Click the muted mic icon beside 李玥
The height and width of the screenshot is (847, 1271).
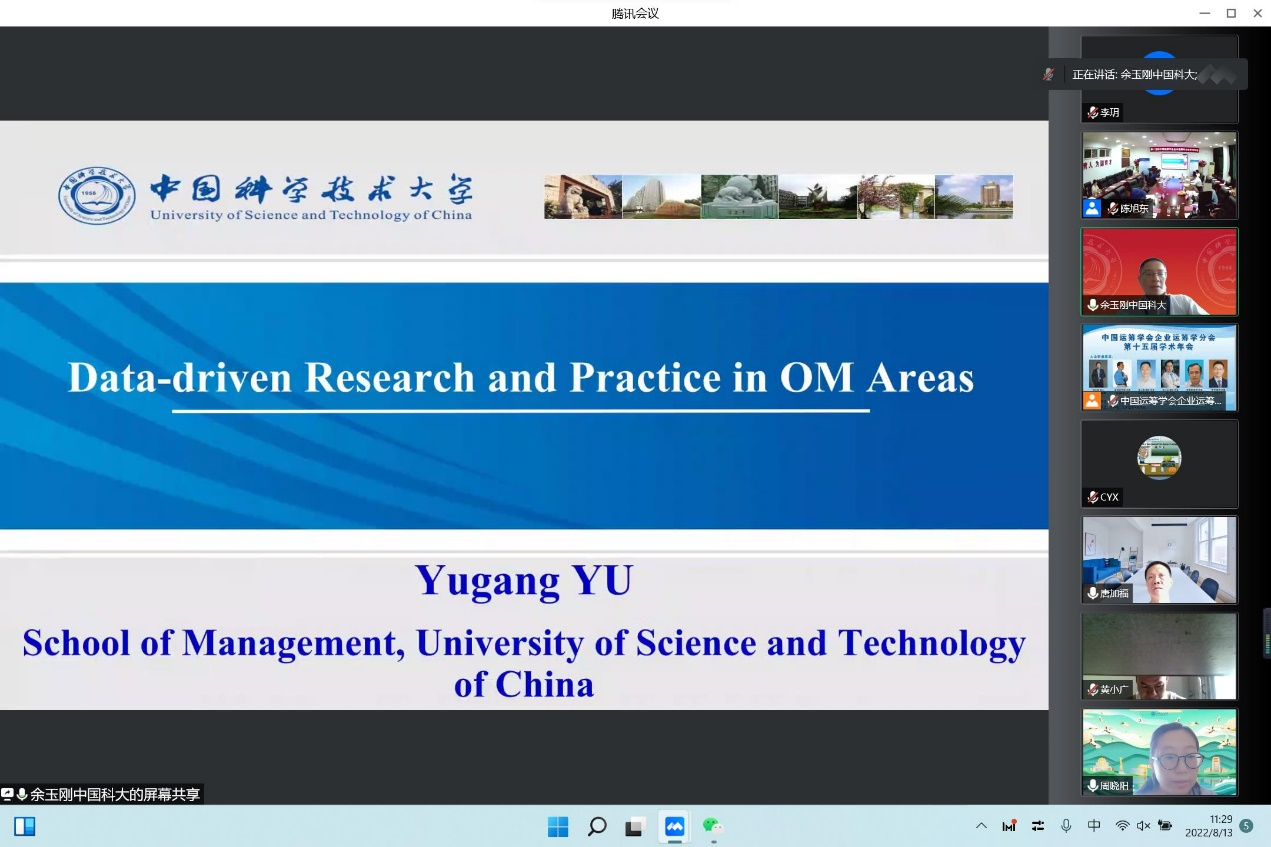(x=1093, y=113)
